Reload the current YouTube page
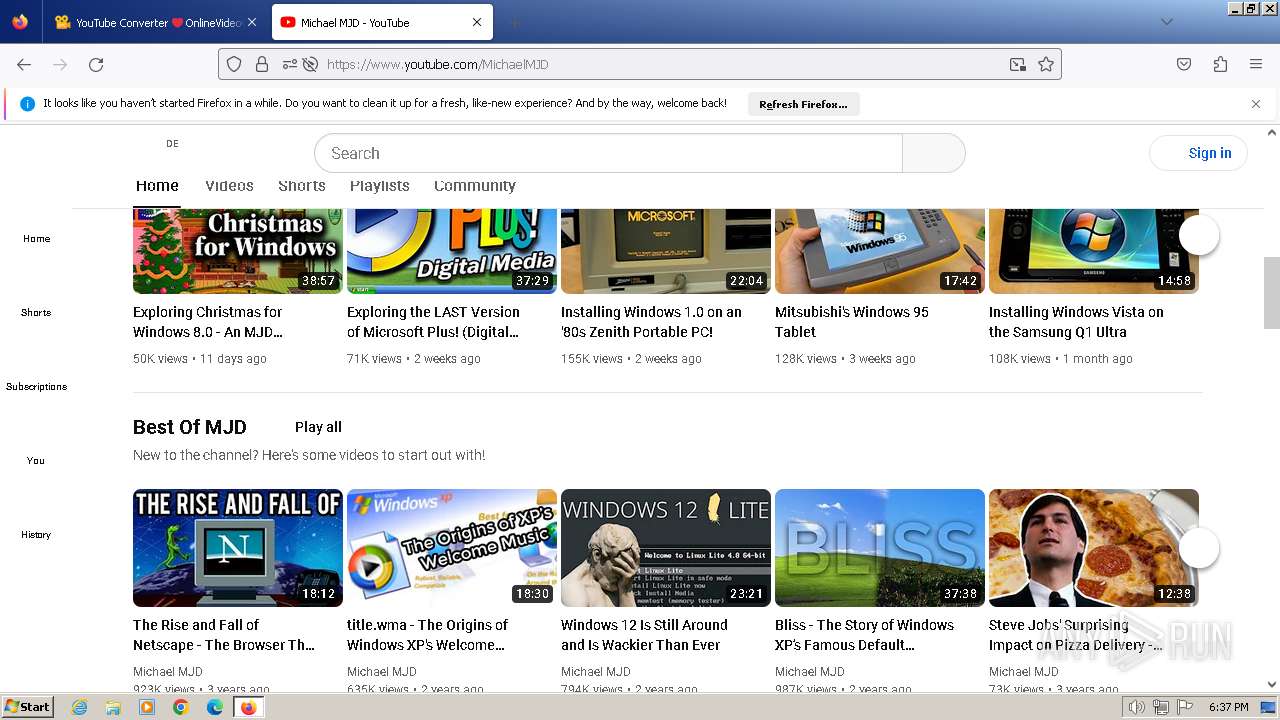The height and width of the screenshot is (720, 1280). (96, 64)
